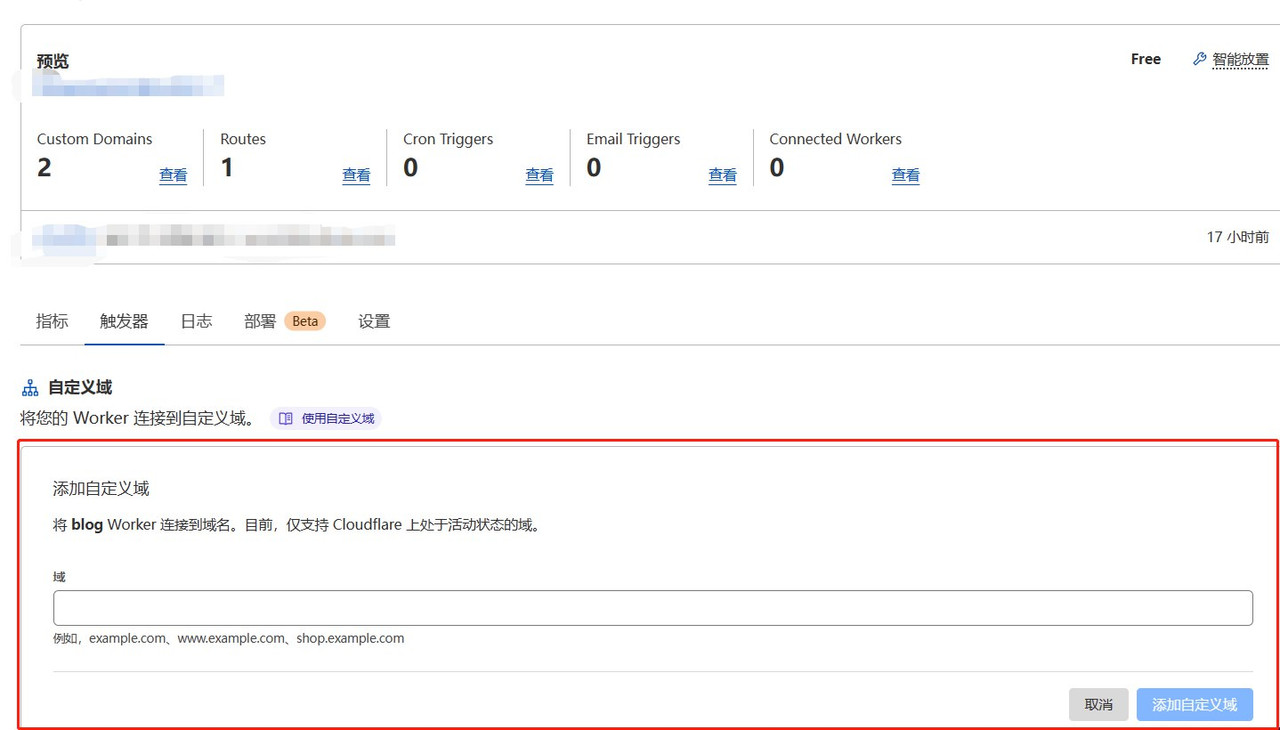
Task: Click the 取消 button
Action: [x=1098, y=704]
